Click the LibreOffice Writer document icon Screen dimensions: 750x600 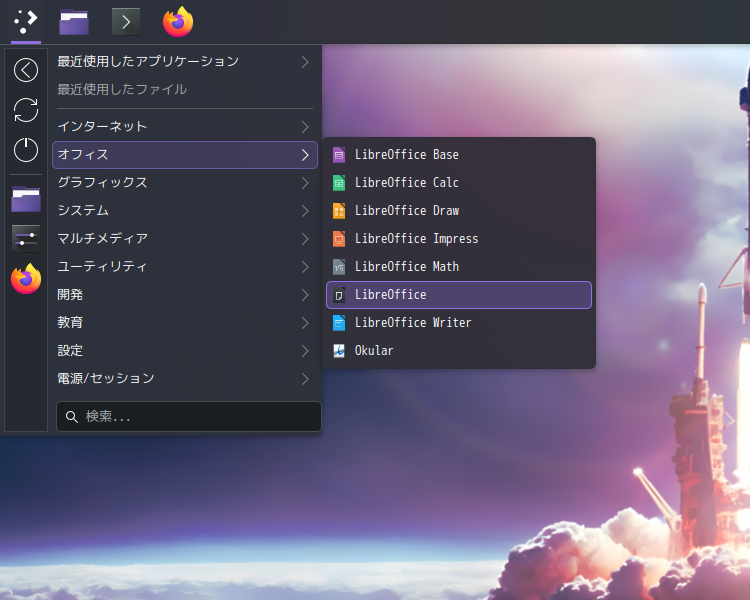[339, 323]
